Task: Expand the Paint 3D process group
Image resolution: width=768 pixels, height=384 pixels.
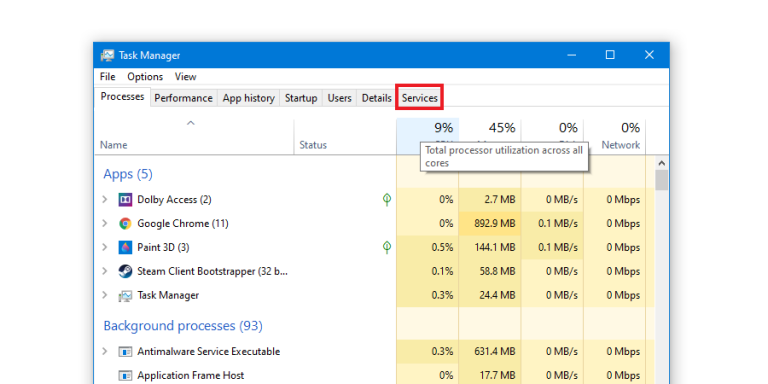Action: click(x=104, y=247)
